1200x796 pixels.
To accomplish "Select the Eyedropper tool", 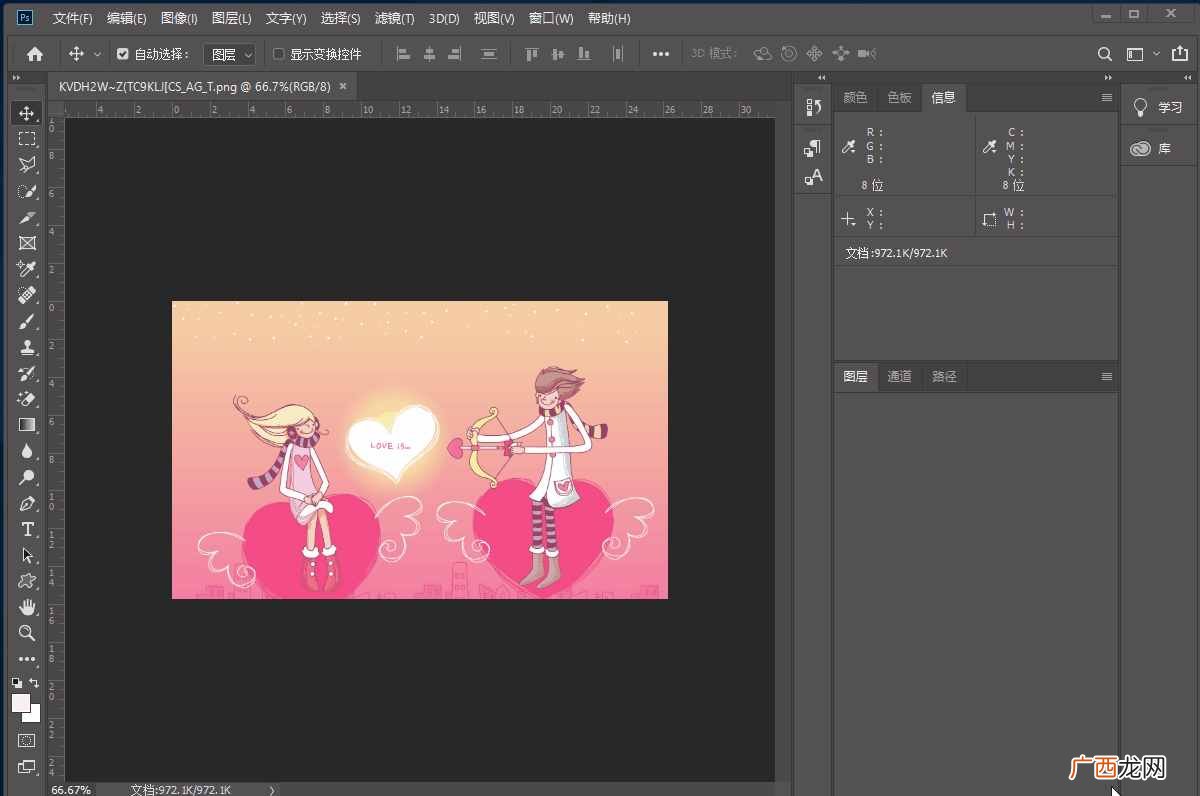I will (27, 269).
